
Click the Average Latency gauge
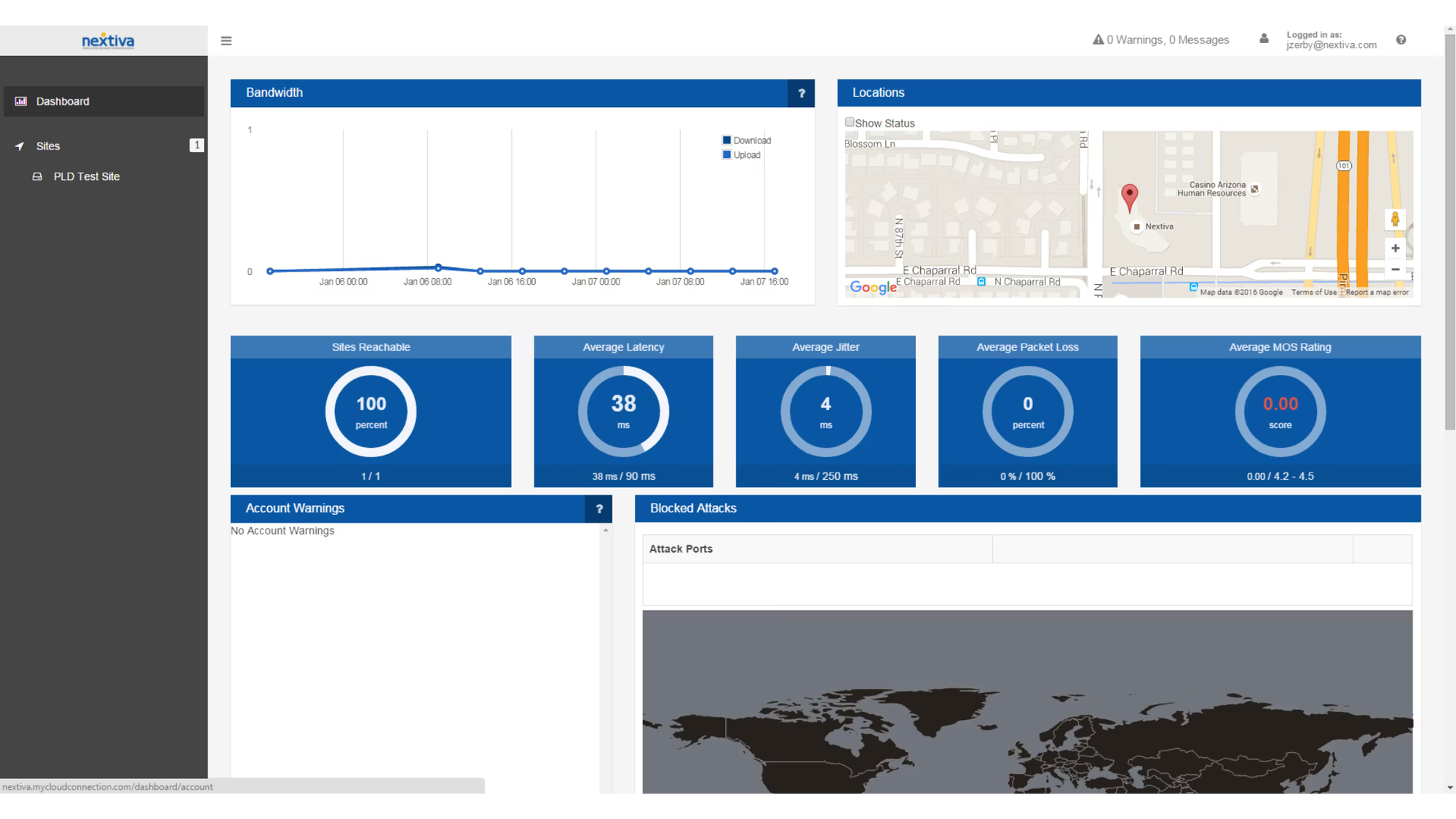tap(623, 411)
